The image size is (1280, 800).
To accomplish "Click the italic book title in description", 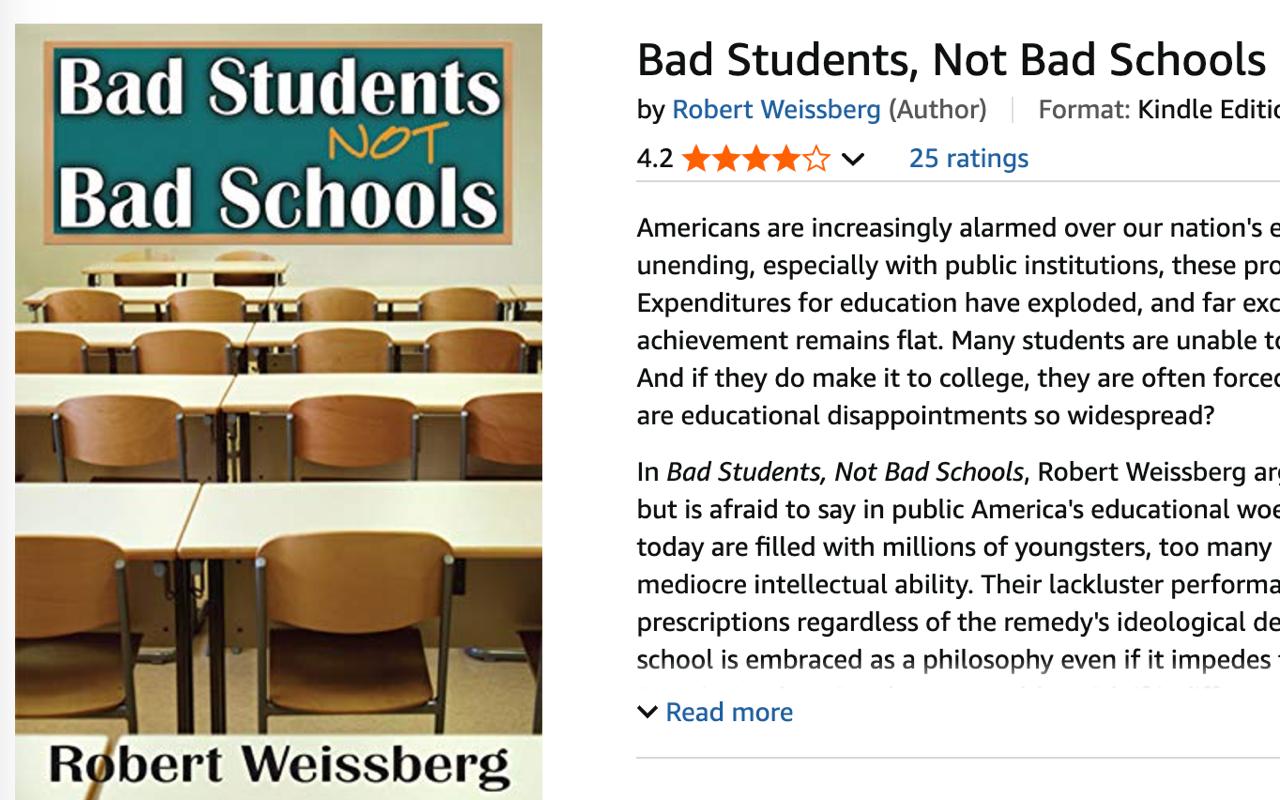I will point(845,472).
